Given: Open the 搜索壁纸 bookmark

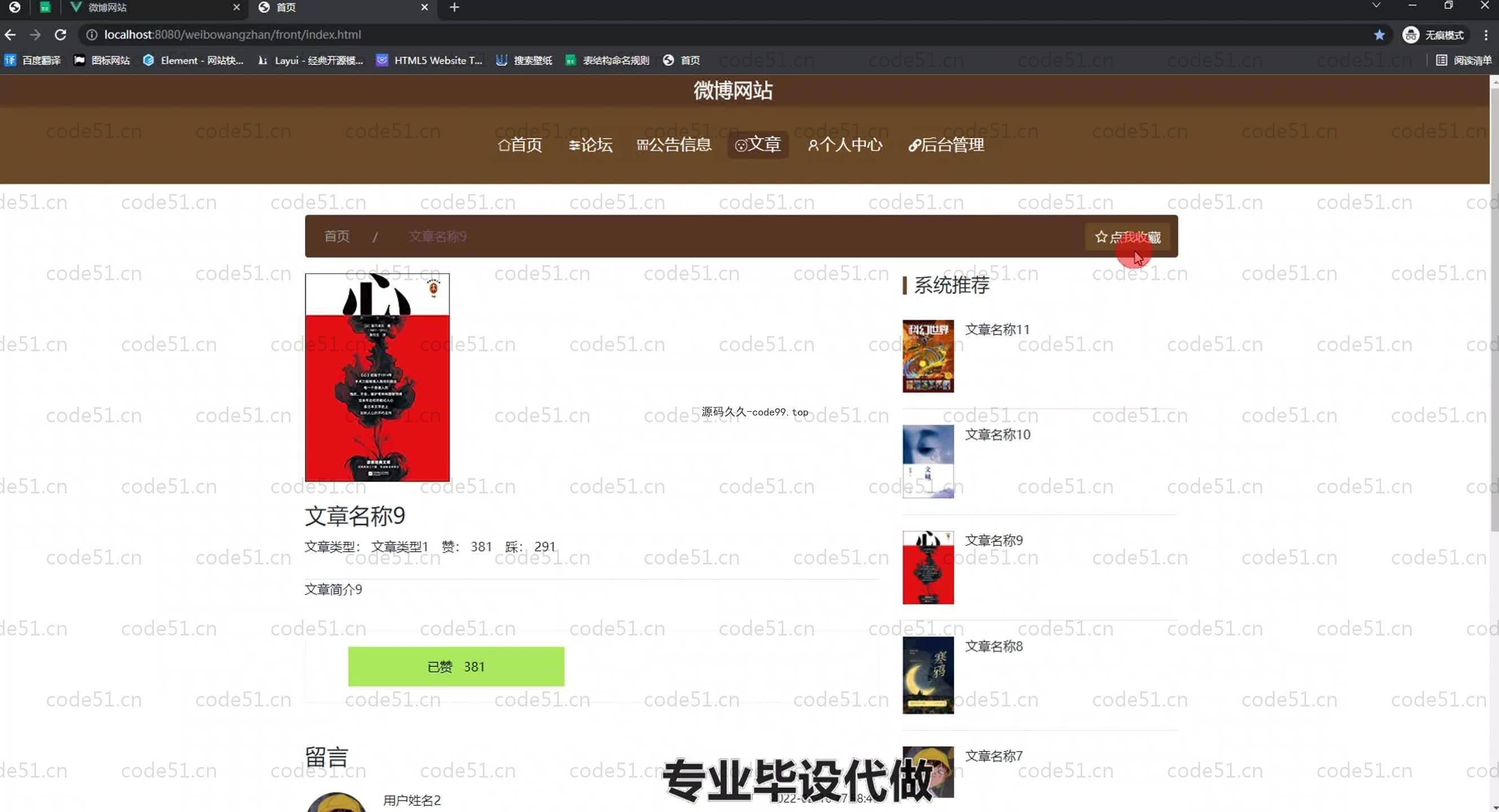Looking at the screenshot, I should 524,60.
